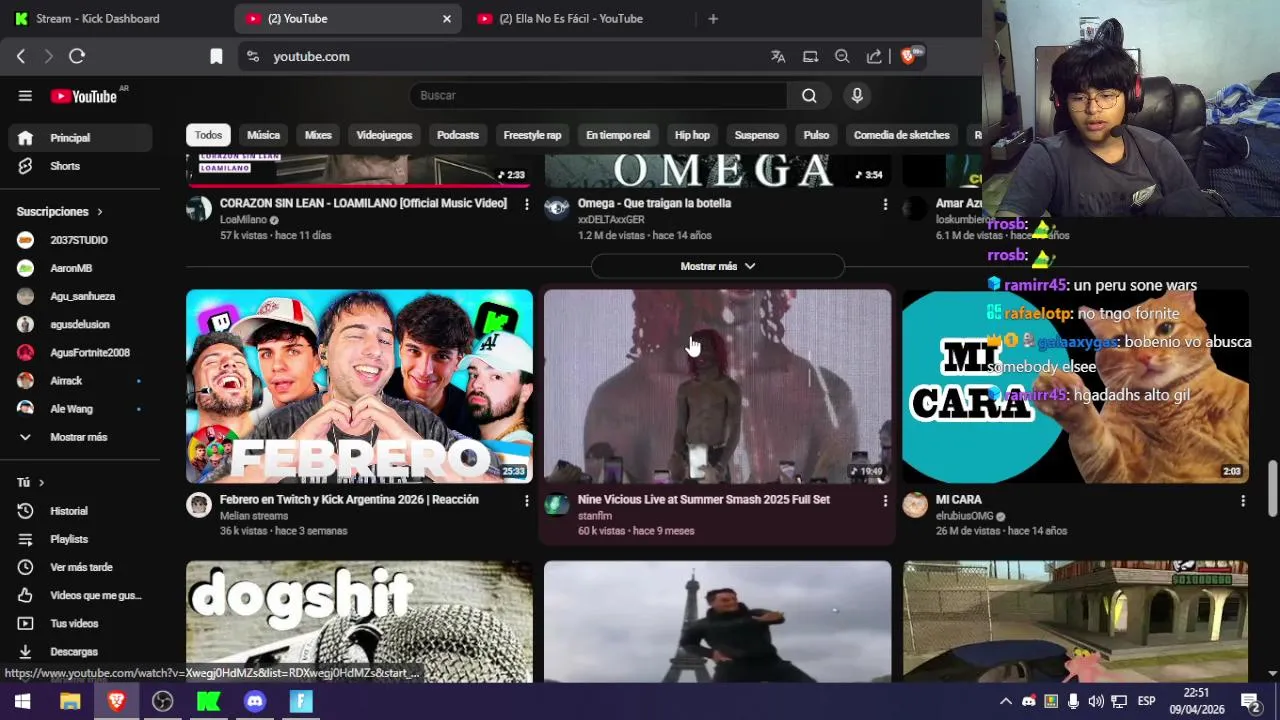Select the Comedia de sketches chip
The image size is (1280, 720).
pyautogui.click(x=901, y=135)
